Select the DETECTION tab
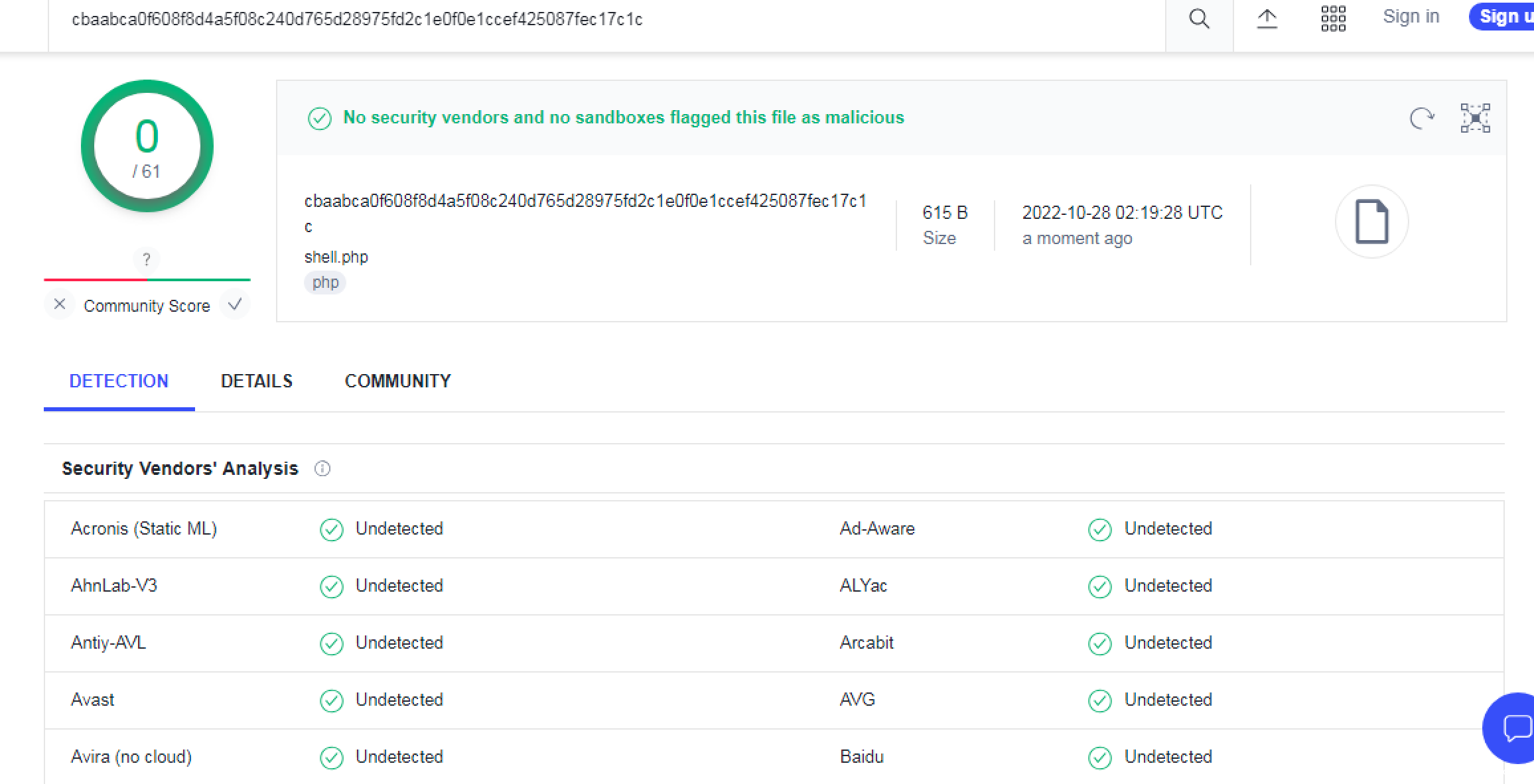Screen dimensions: 1534x784 pyautogui.click(x=119, y=381)
